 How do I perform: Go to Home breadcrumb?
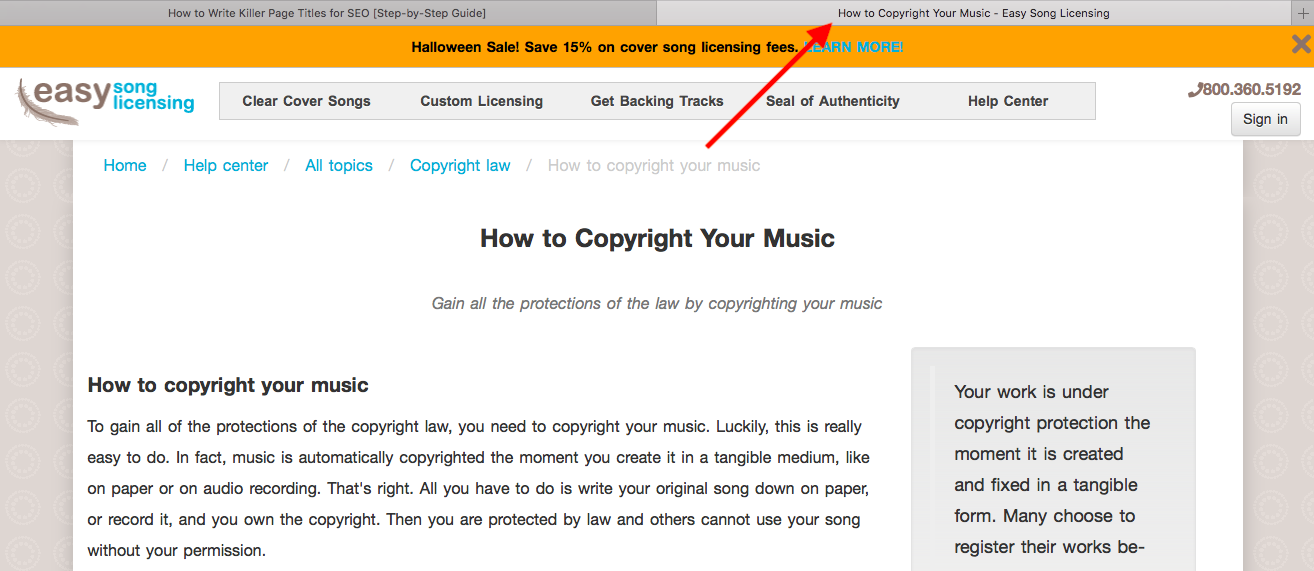pos(125,166)
